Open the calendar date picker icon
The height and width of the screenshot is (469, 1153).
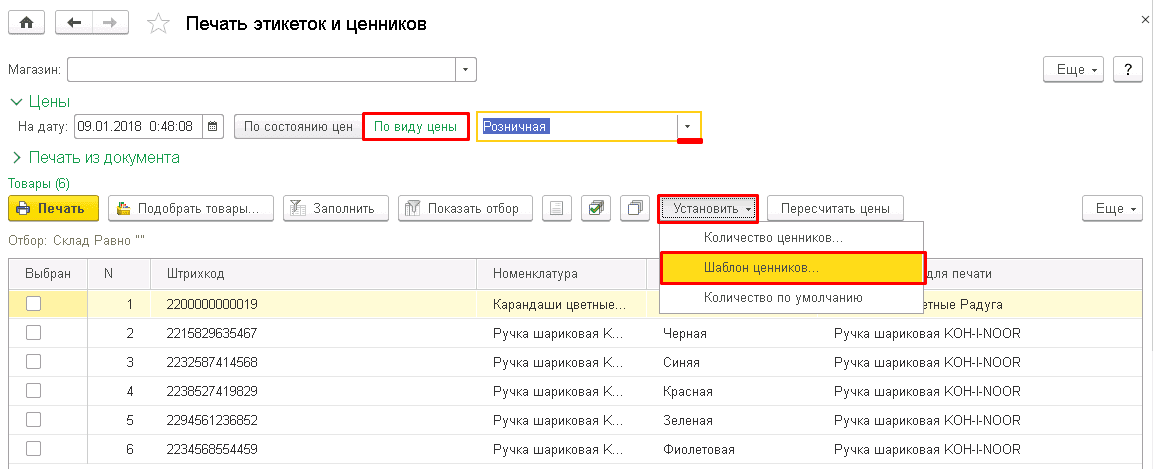pos(213,127)
